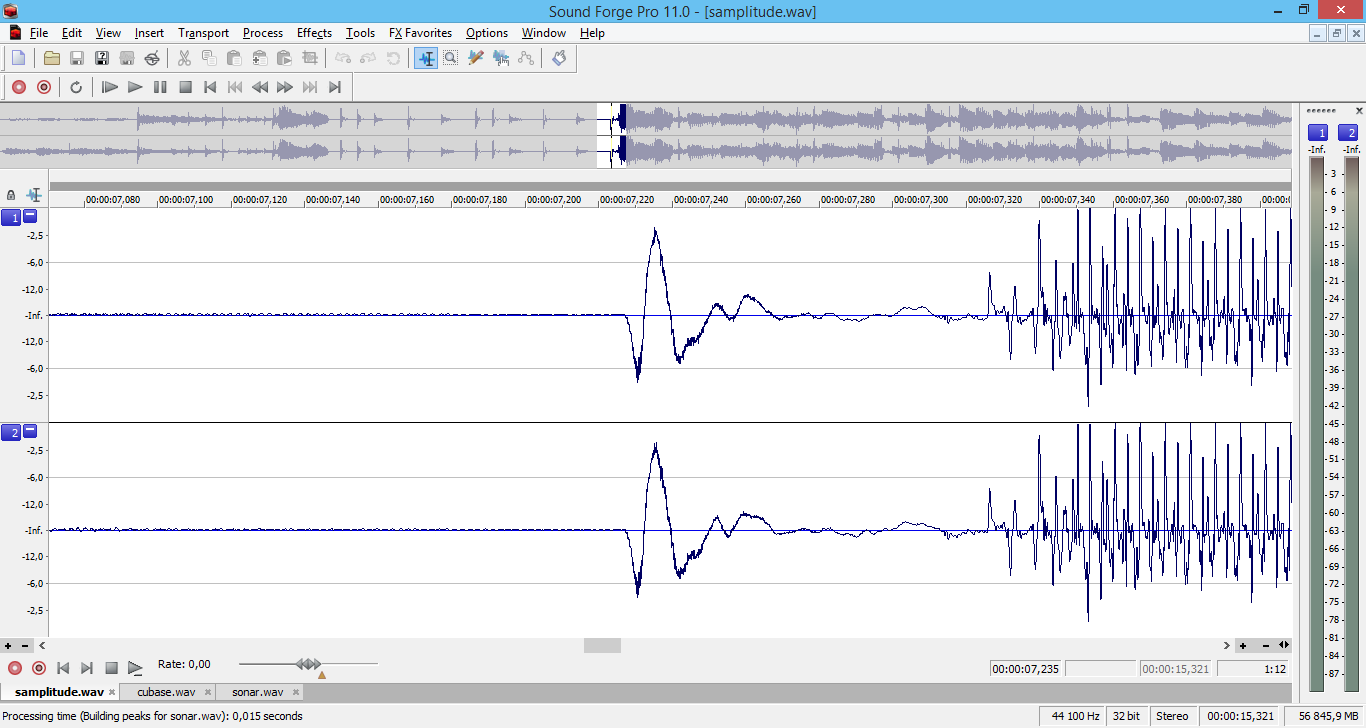Click Fast Forward in transport toolbar

285,87
